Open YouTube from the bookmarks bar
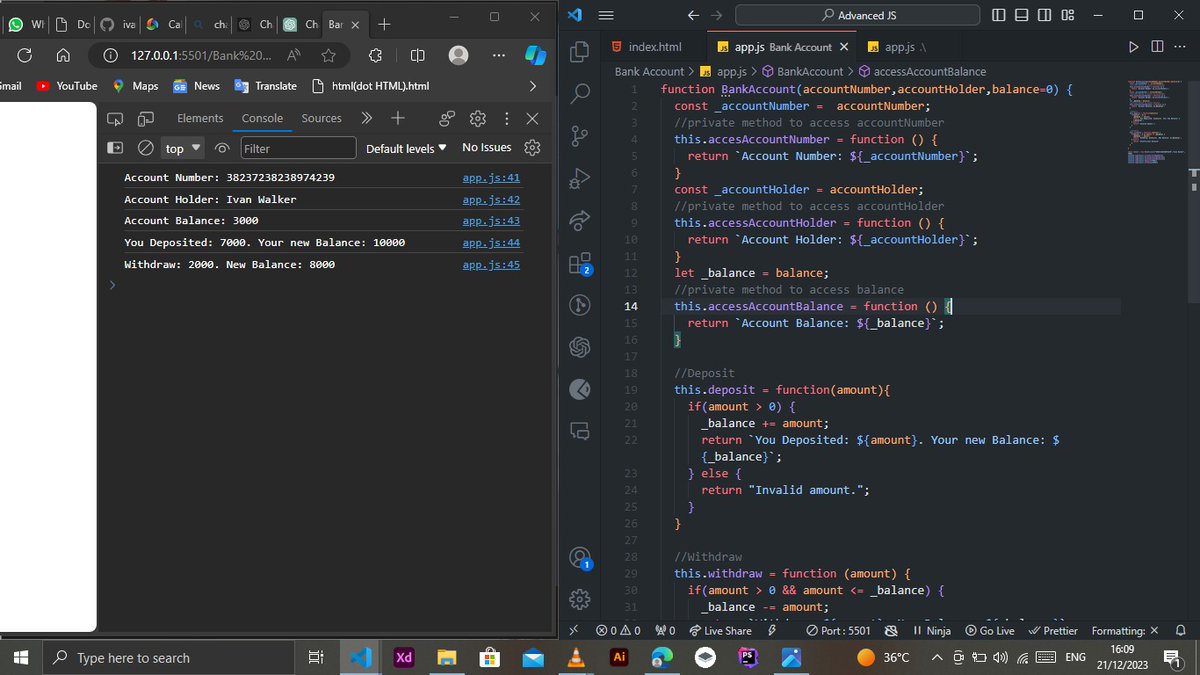 coord(66,85)
